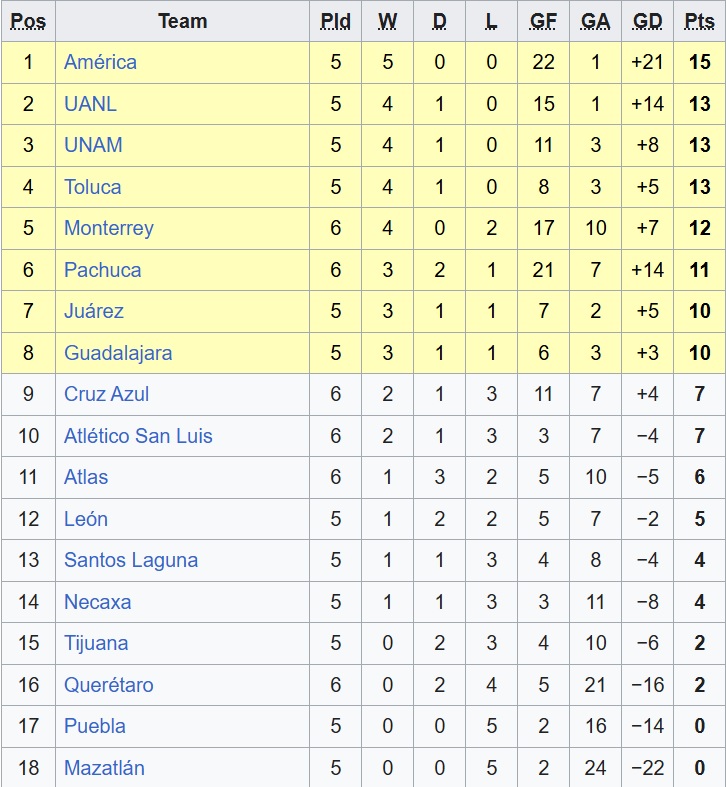Open Atlético San Luis team page
Screen dimensions: 726x787
(138, 436)
